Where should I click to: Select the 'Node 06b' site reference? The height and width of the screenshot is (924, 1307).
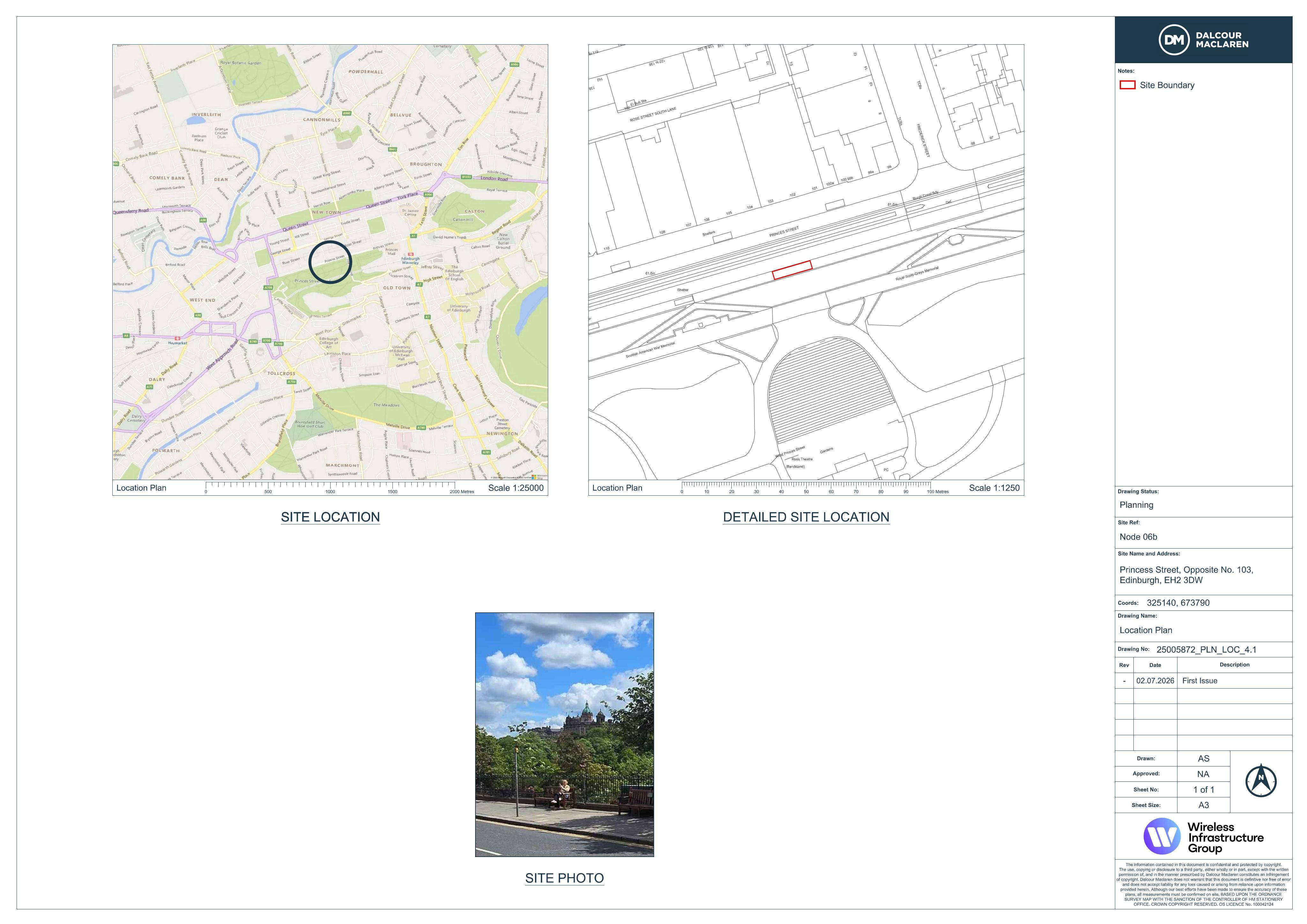1138,537
